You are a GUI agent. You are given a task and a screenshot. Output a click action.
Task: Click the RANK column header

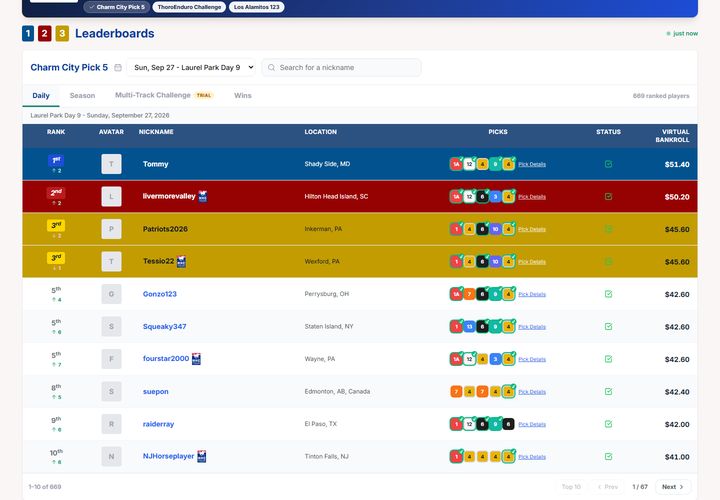[x=56, y=132]
